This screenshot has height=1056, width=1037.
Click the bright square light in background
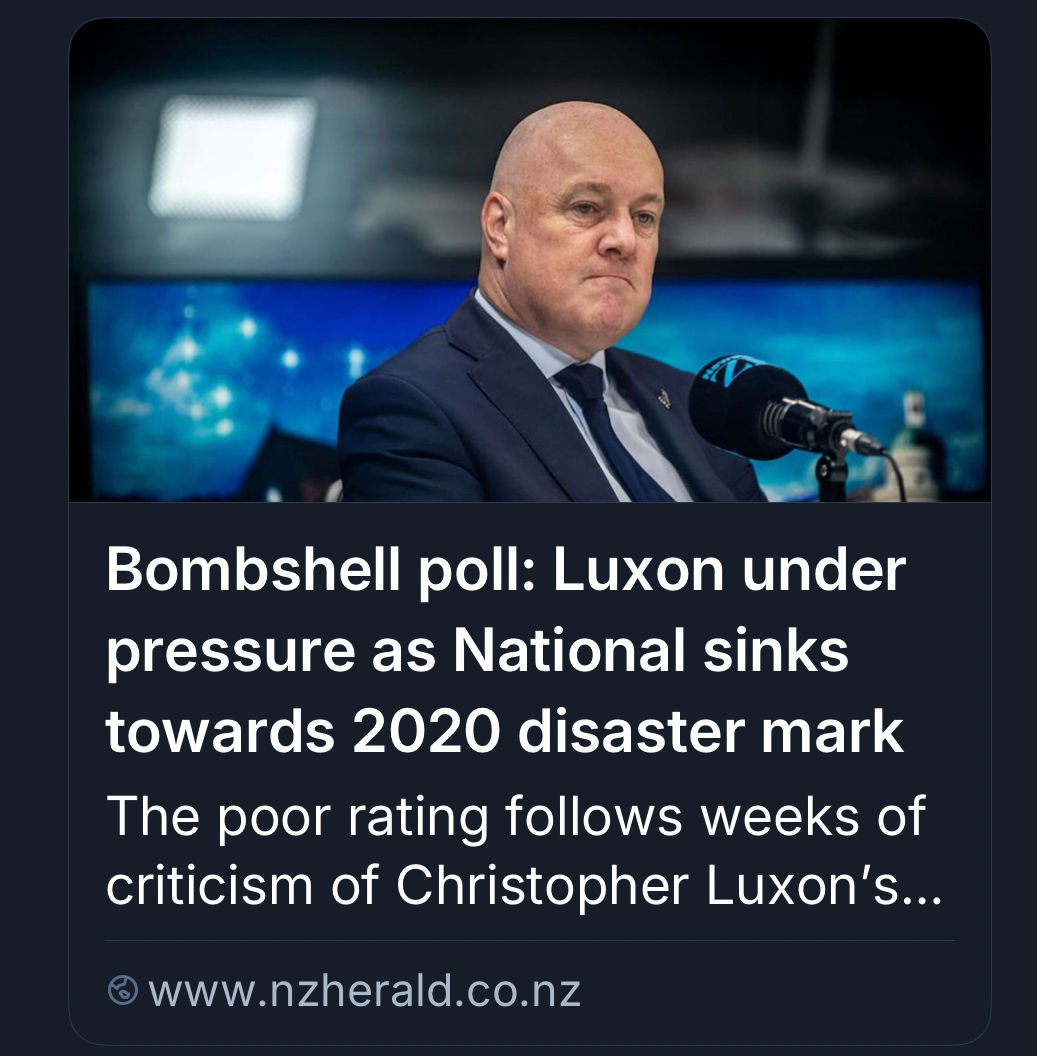click(232, 155)
